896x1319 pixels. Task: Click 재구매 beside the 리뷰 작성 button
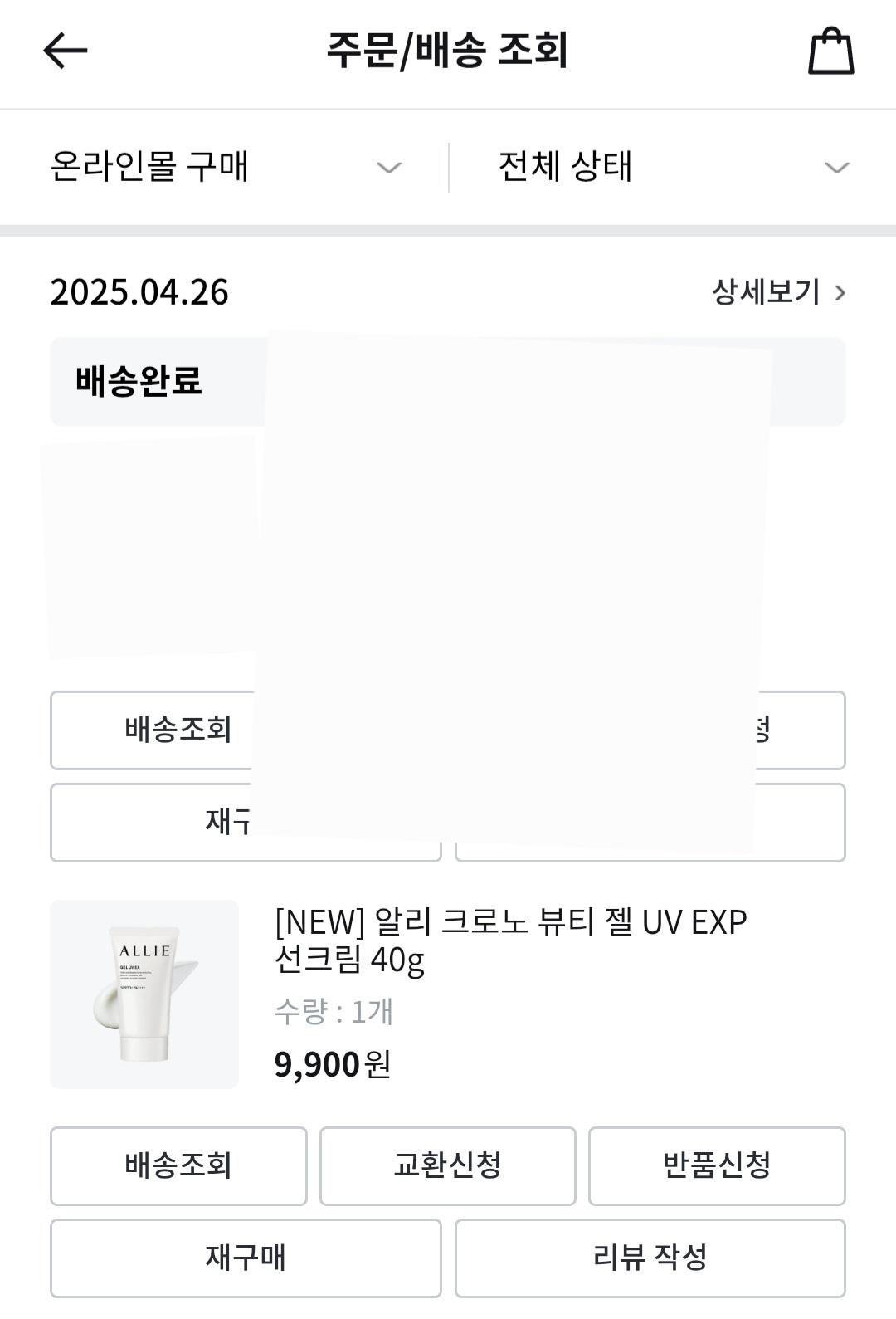(246, 1258)
